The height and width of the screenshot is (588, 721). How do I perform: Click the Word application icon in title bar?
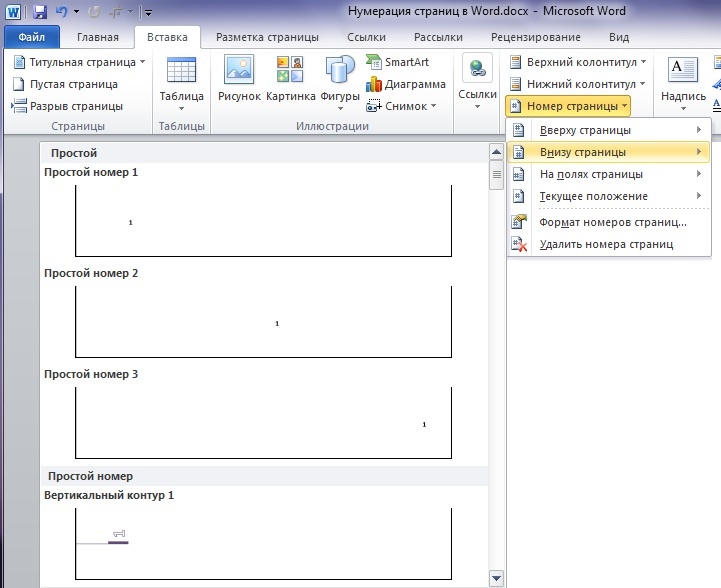[x=13, y=12]
